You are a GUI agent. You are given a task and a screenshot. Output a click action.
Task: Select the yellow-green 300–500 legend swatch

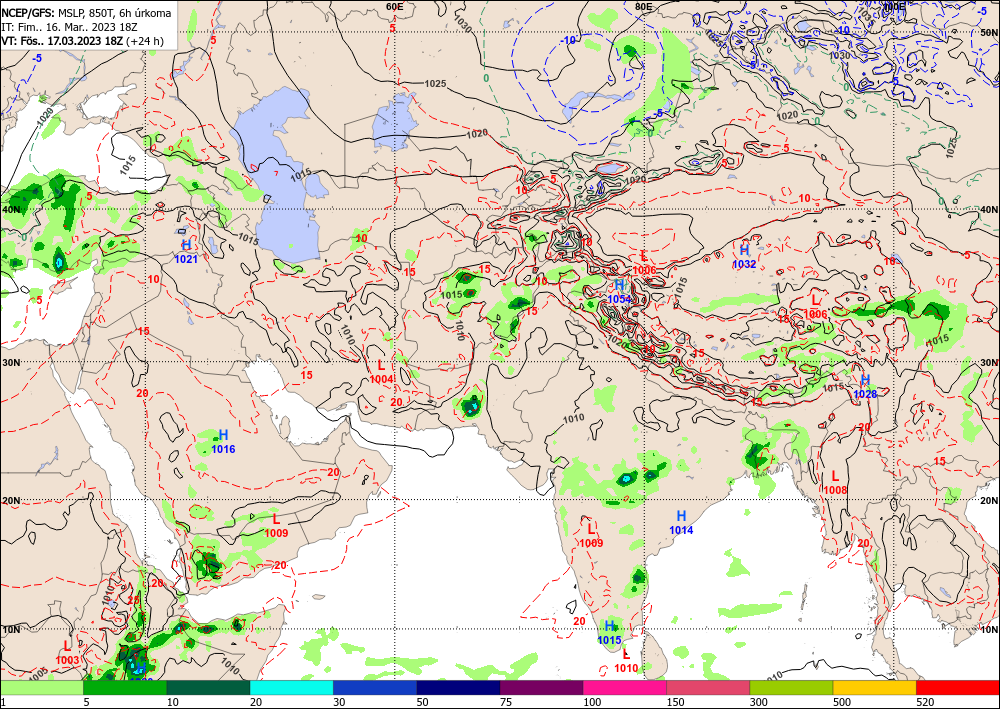click(x=791, y=687)
